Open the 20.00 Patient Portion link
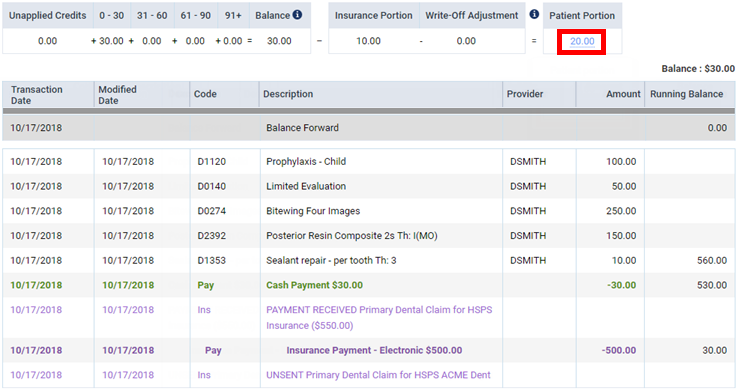Screen dimensions: 738x390 click(582, 41)
